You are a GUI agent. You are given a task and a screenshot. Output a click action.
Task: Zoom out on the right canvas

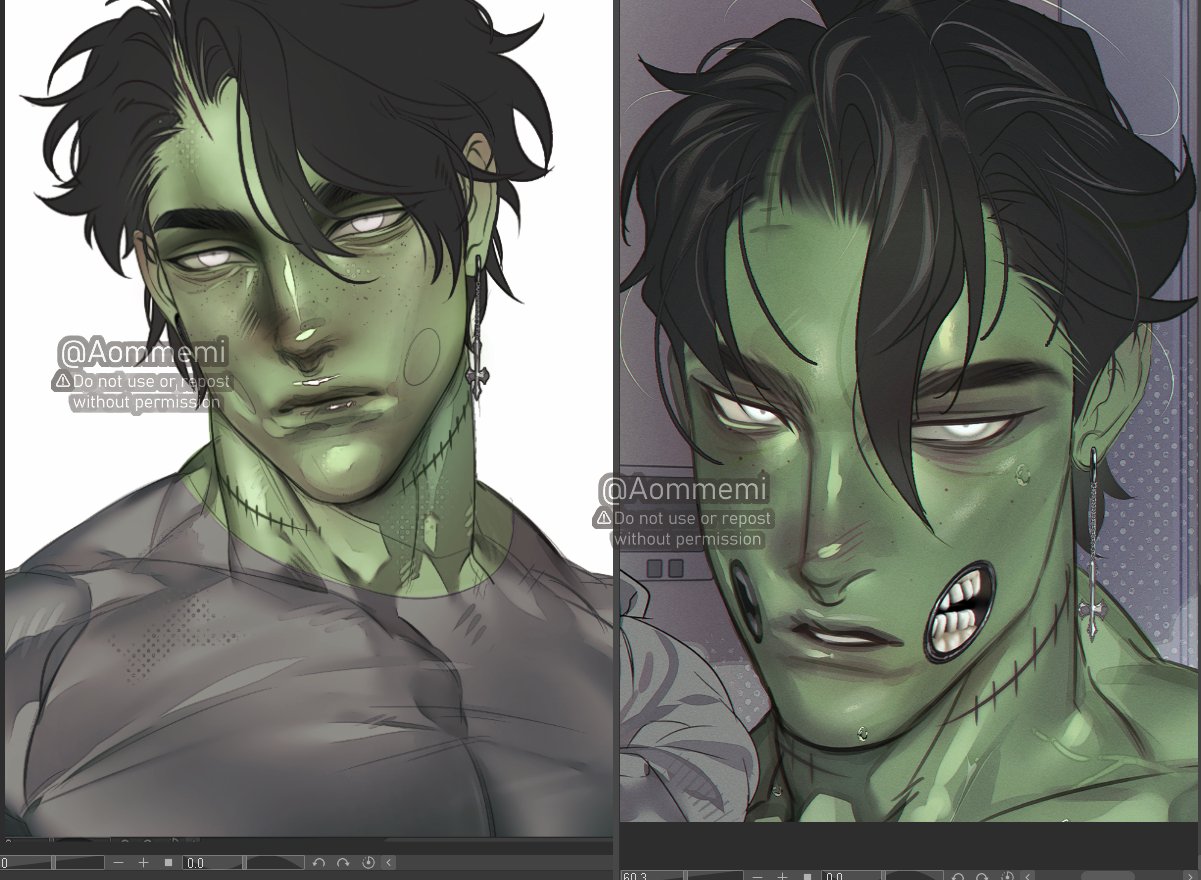point(757,876)
